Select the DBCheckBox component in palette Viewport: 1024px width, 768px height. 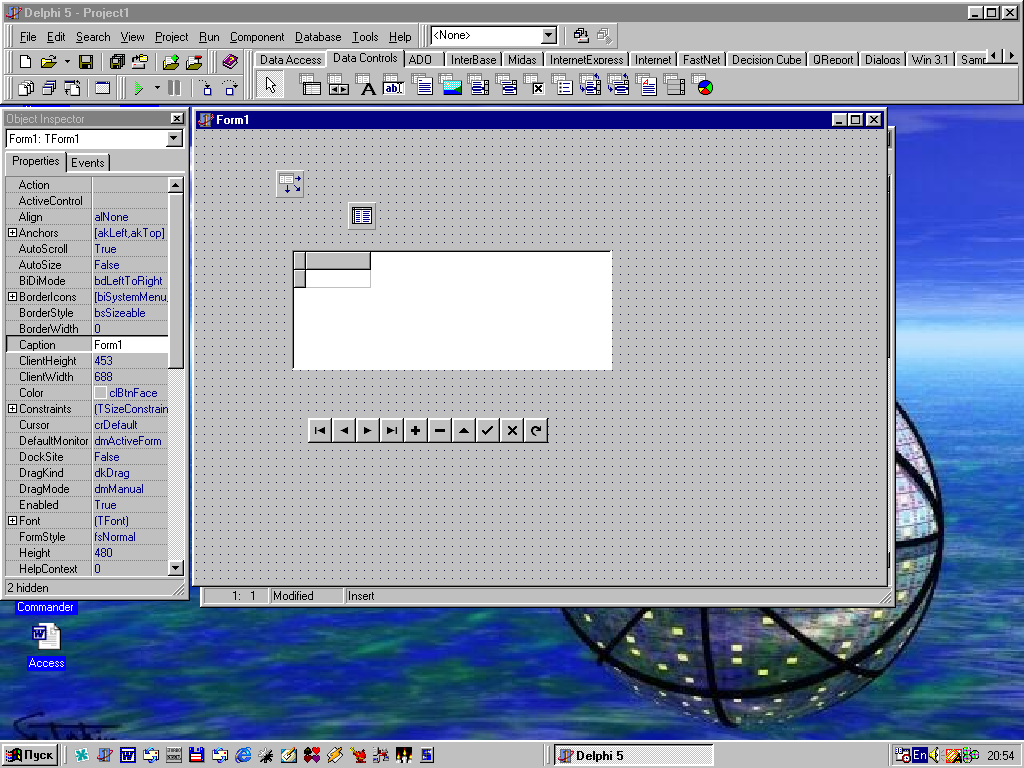pos(536,85)
